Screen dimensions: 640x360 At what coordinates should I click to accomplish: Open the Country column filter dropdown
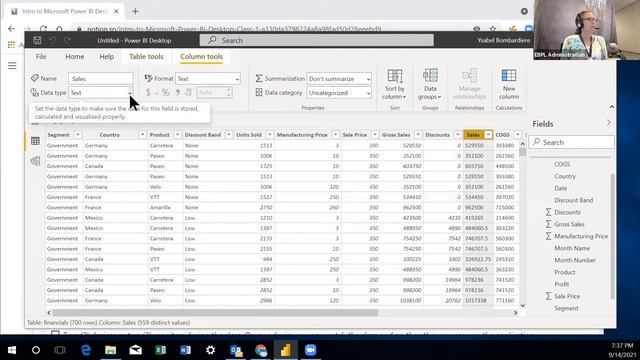pyautogui.click(x=142, y=135)
